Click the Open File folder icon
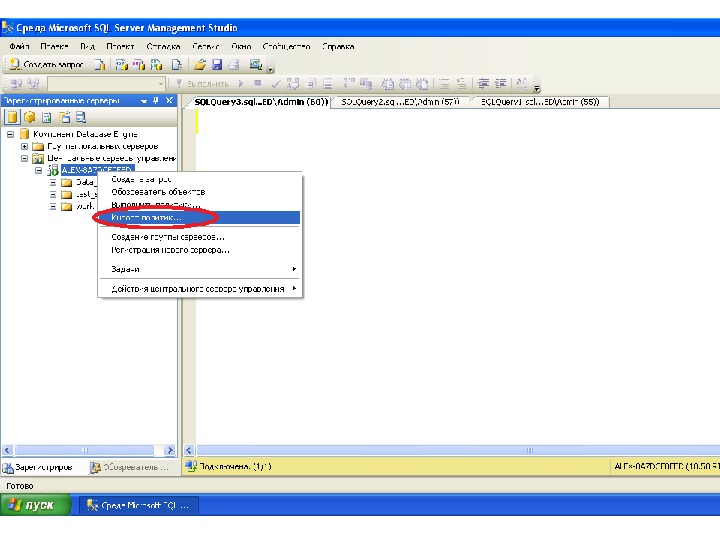 200,65
